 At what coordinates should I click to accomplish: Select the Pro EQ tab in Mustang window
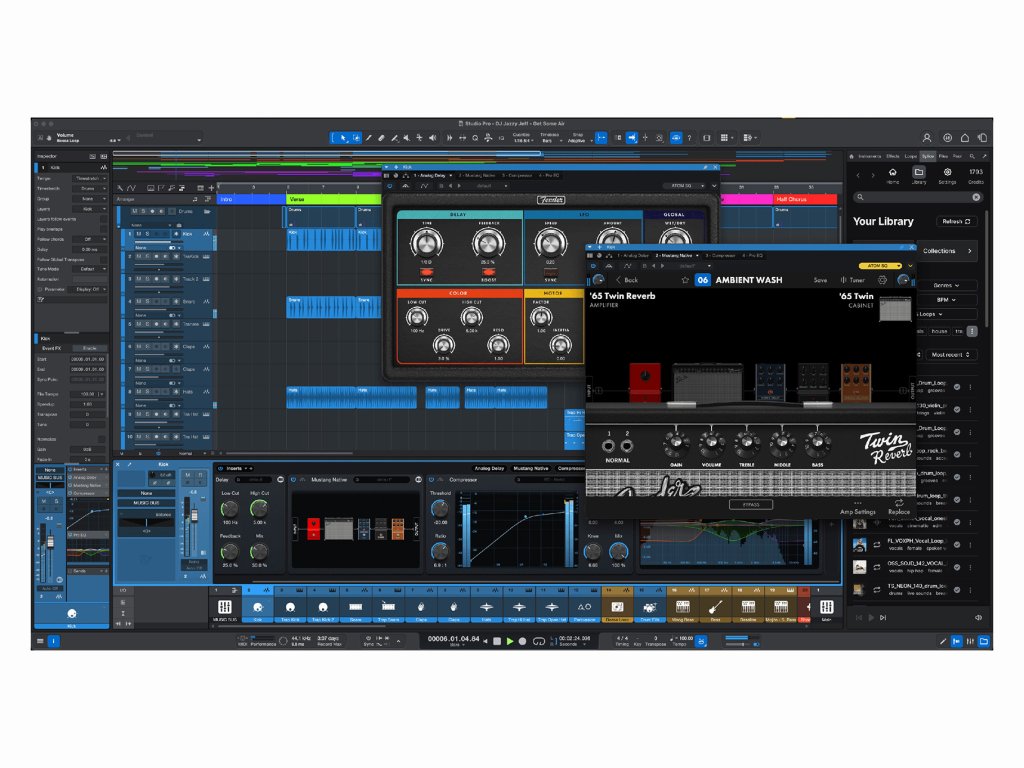pos(753,255)
